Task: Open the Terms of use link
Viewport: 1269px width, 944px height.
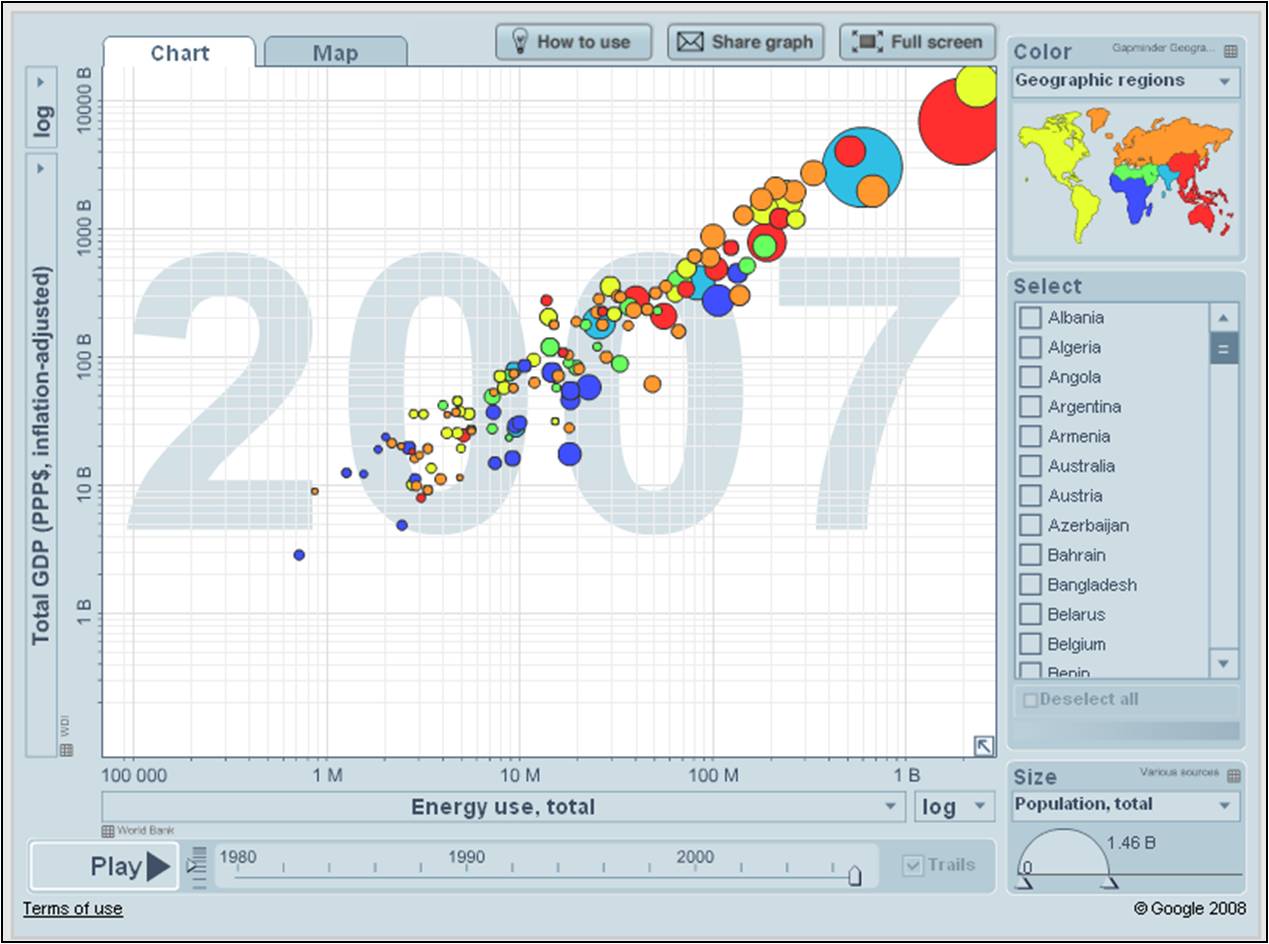Action: coord(73,909)
